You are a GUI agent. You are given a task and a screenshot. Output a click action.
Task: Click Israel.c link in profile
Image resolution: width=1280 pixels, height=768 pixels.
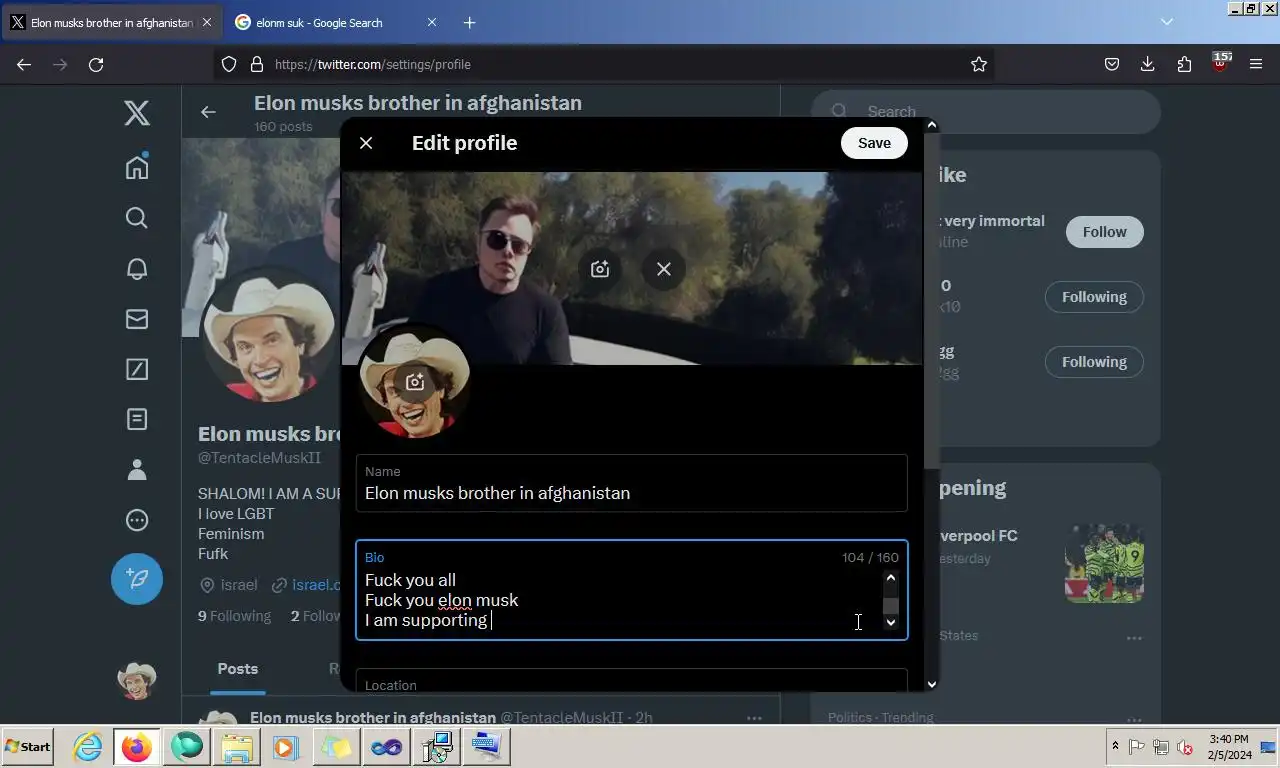(316, 585)
